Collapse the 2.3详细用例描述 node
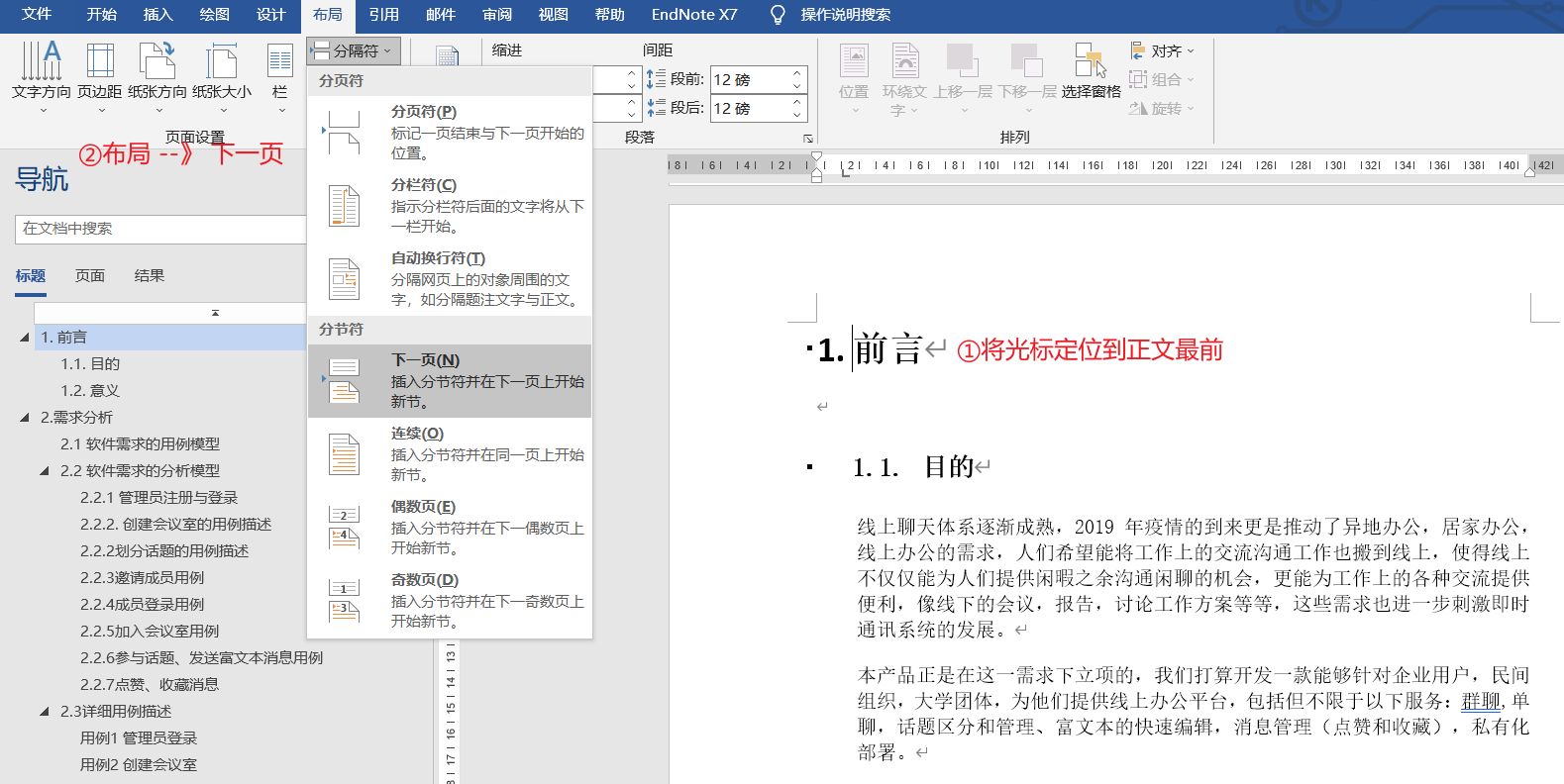The image size is (1564, 784). coord(45,712)
